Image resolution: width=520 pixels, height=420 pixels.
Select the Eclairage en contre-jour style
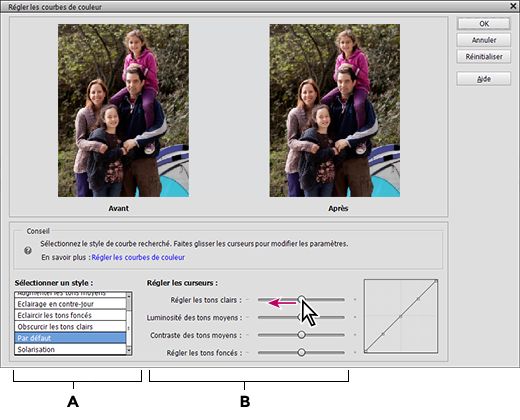70,304
